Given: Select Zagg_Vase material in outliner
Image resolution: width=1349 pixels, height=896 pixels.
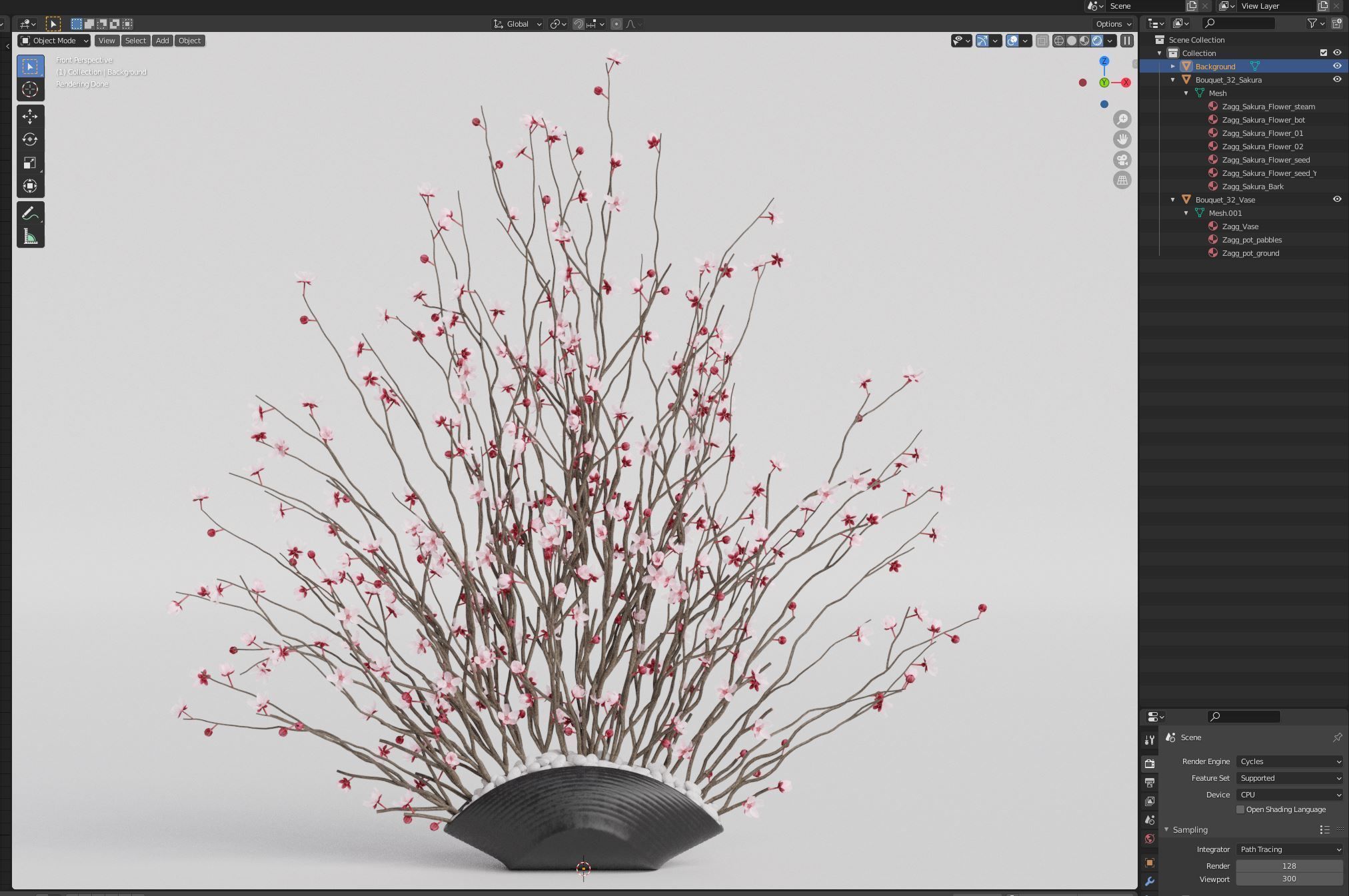Looking at the screenshot, I should (1240, 226).
